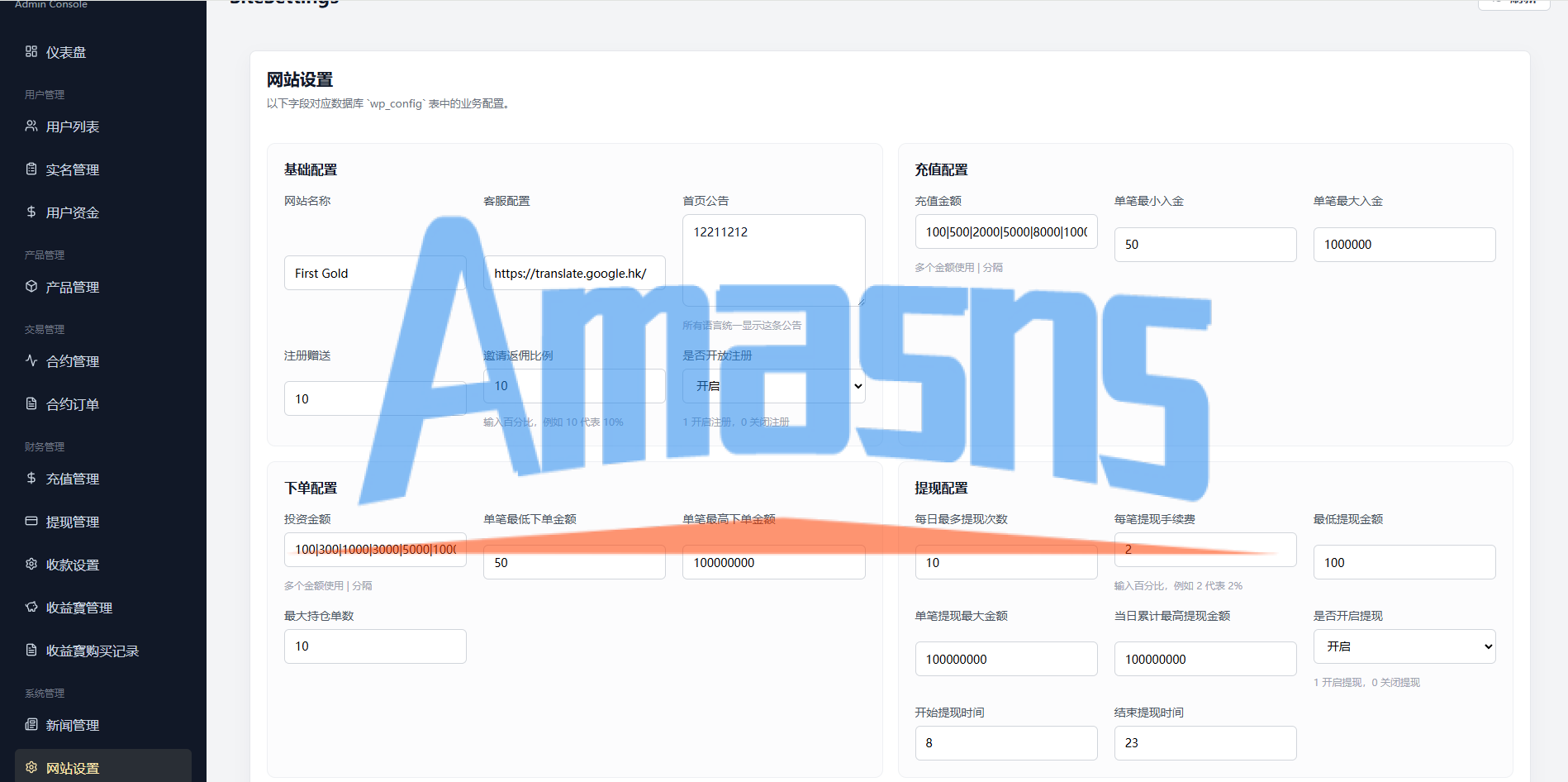Navigate to 提现管理 menu item

[x=103, y=522]
